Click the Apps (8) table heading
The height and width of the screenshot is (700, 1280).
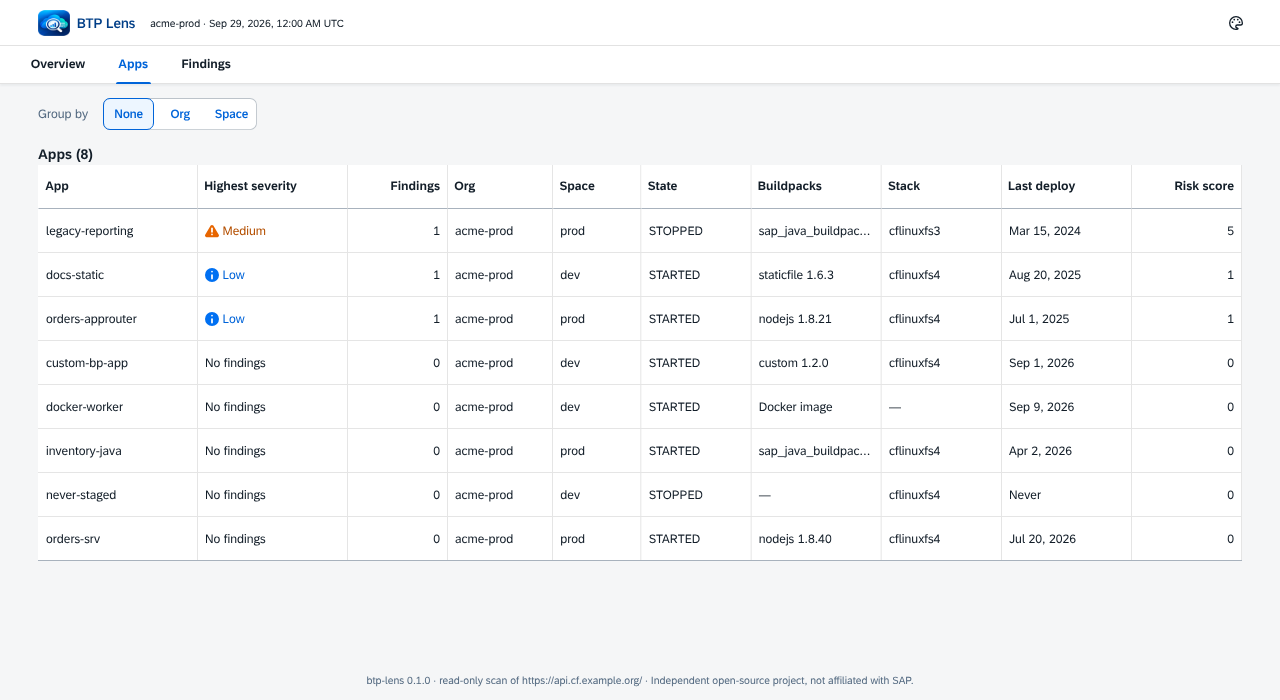65,154
